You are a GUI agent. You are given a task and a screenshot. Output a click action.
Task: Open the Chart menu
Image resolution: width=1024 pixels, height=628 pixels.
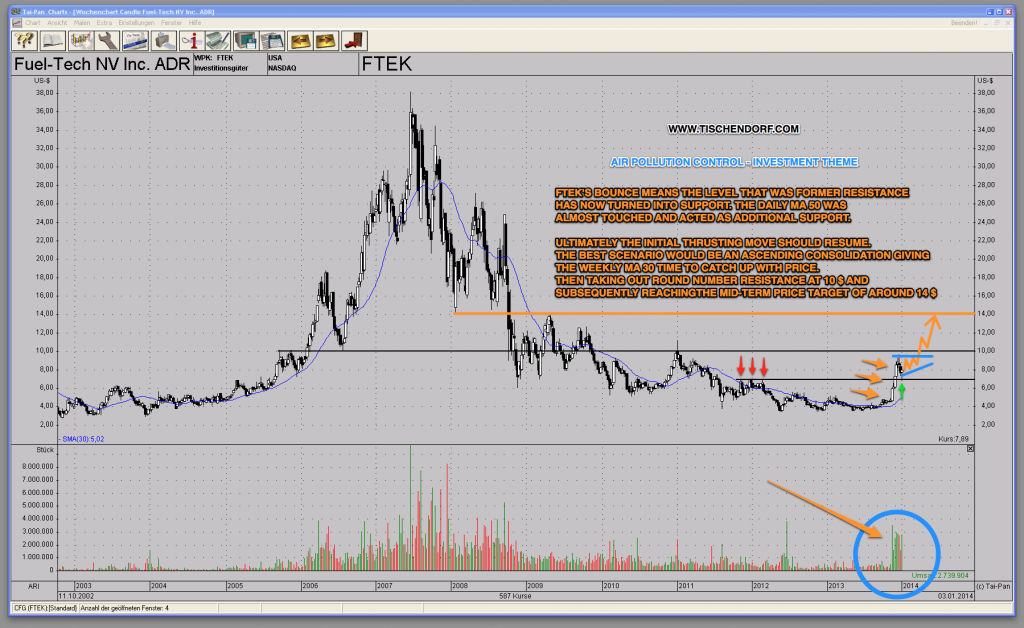coord(33,23)
